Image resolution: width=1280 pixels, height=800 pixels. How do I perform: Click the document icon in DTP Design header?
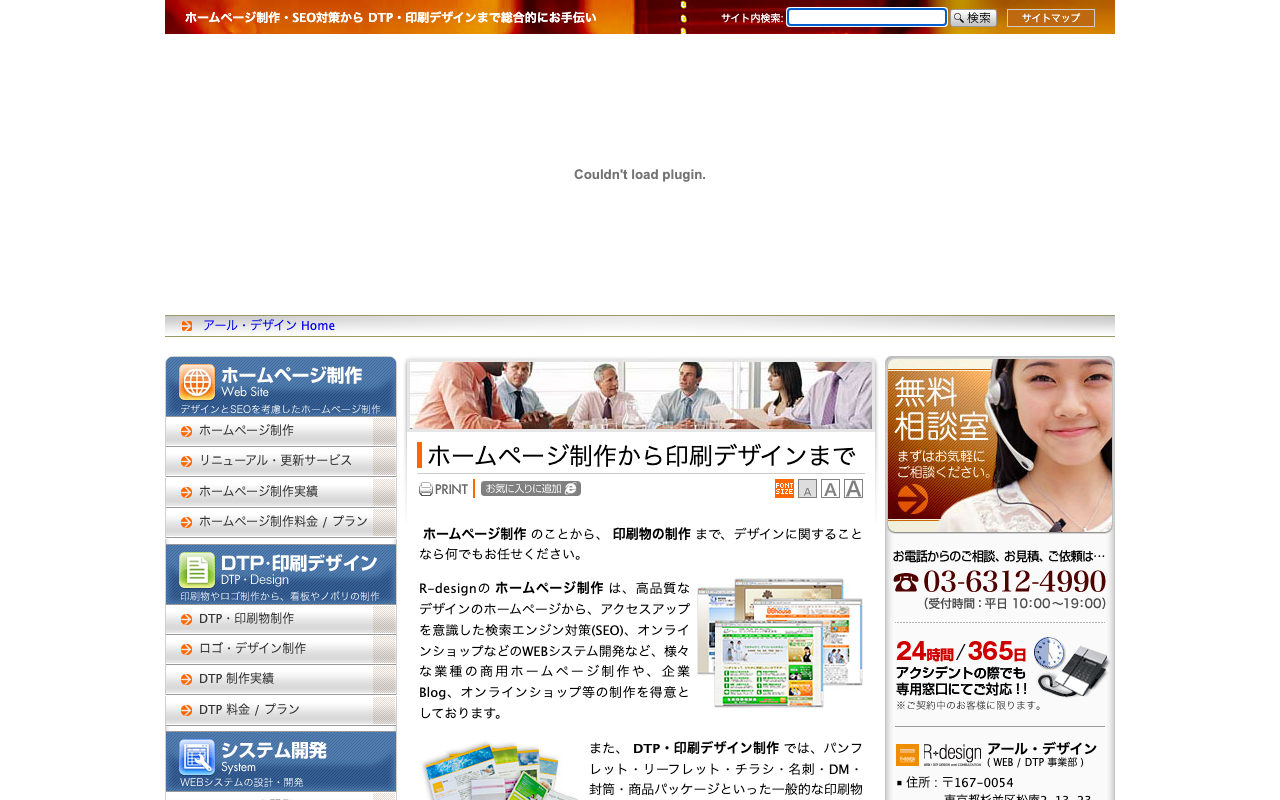point(197,570)
